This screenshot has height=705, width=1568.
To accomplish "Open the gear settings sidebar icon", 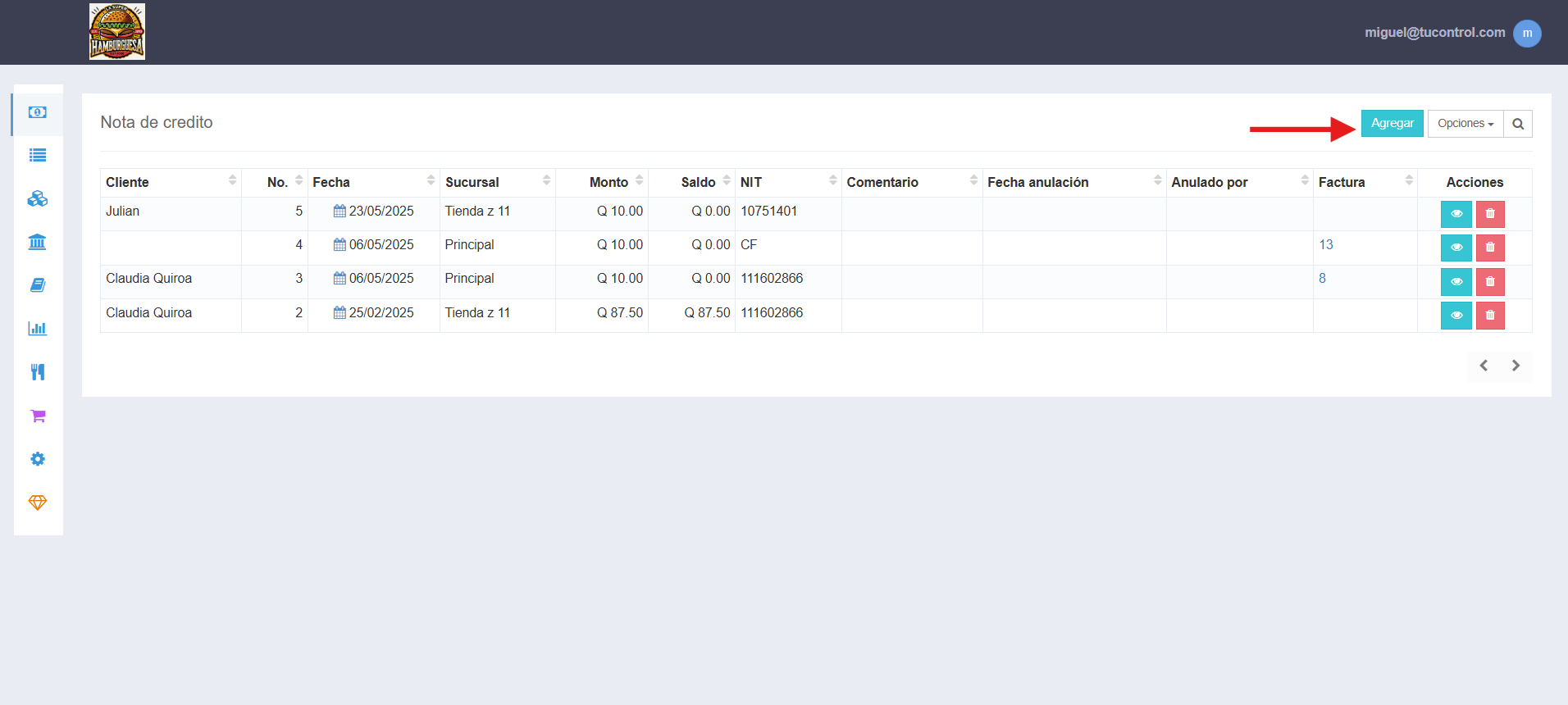I will [38, 459].
